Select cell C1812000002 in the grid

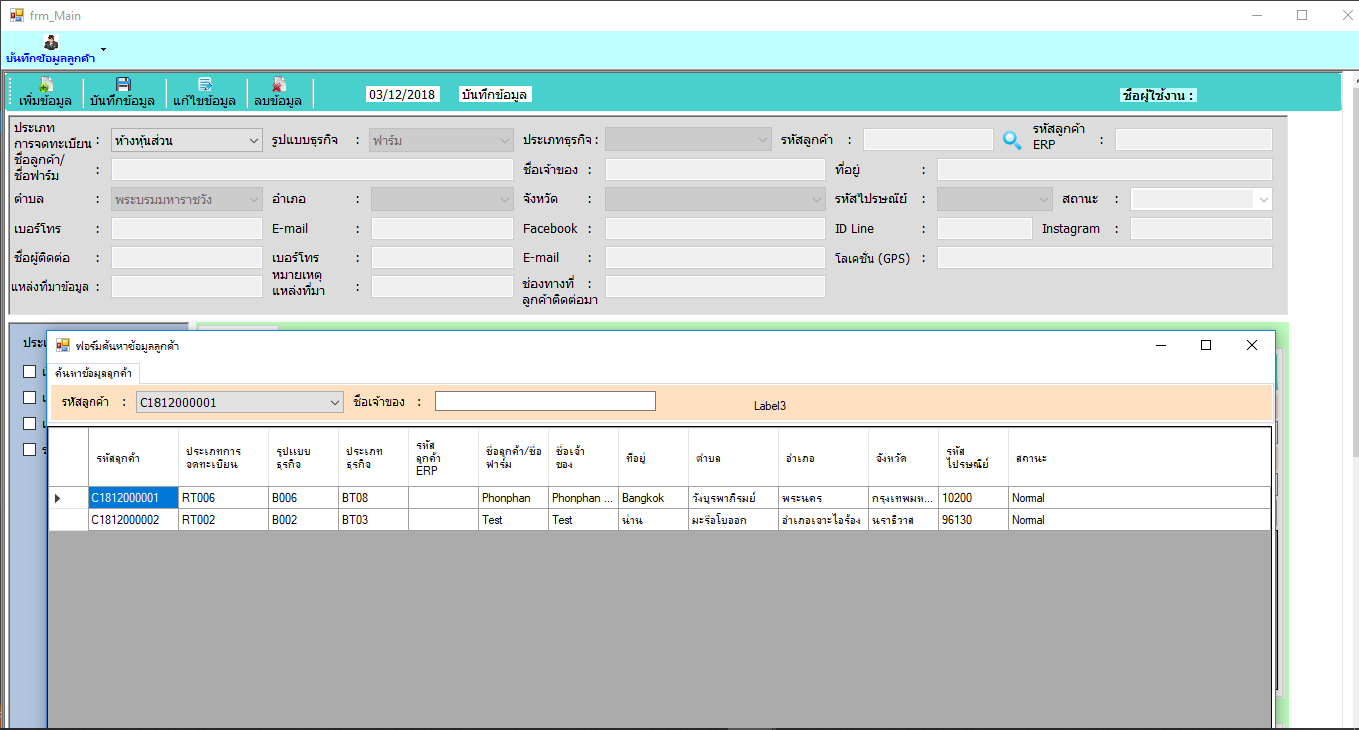point(133,520)
